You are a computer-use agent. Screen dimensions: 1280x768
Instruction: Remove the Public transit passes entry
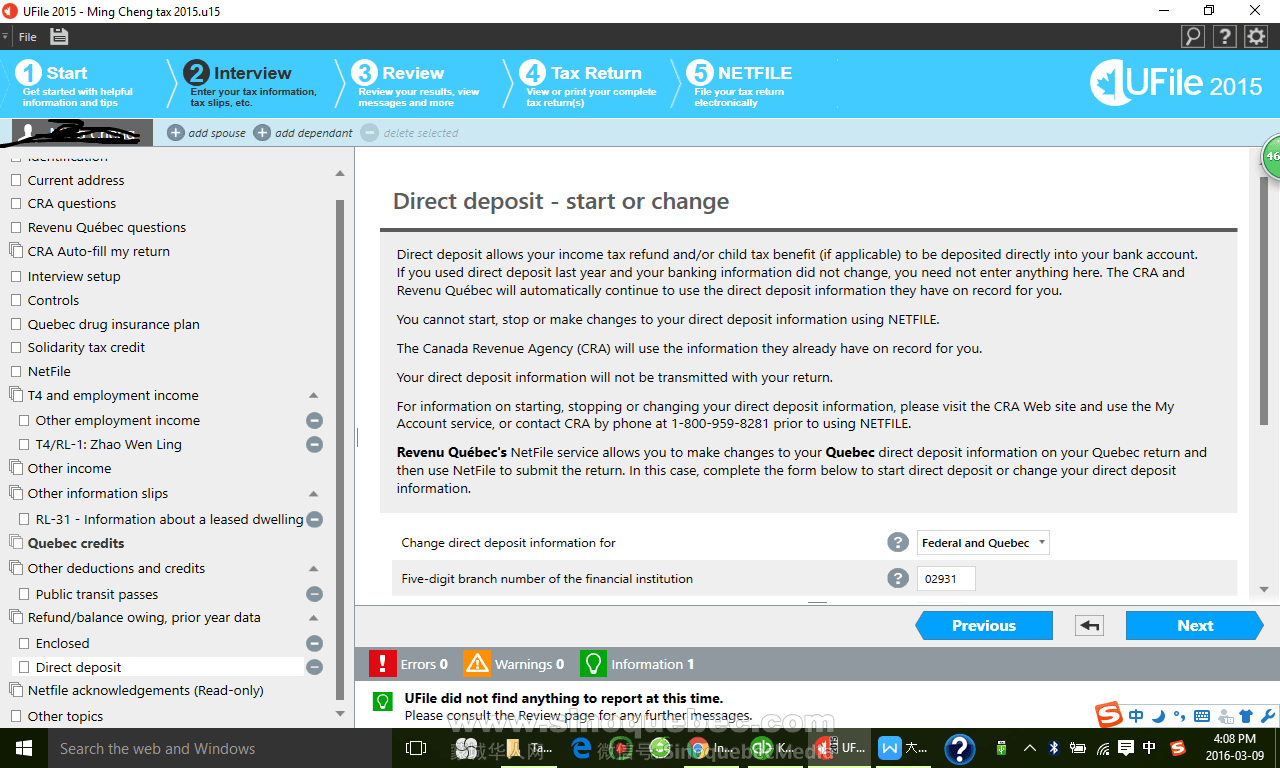314,594
